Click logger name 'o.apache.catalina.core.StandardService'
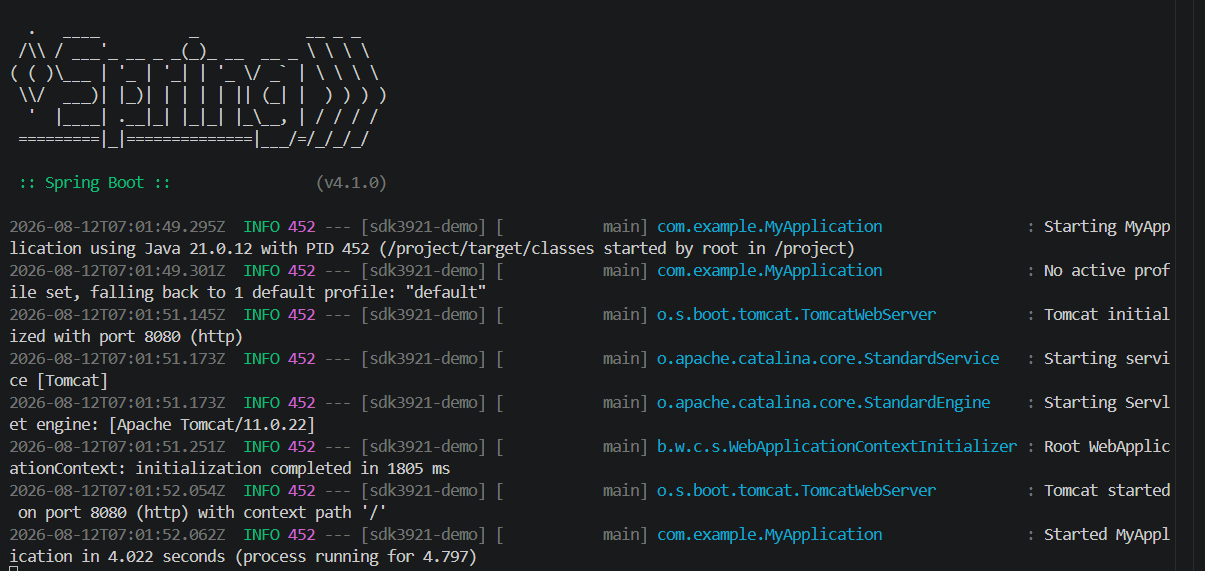This screenshot has width=1205, height=571. point(828,359)
